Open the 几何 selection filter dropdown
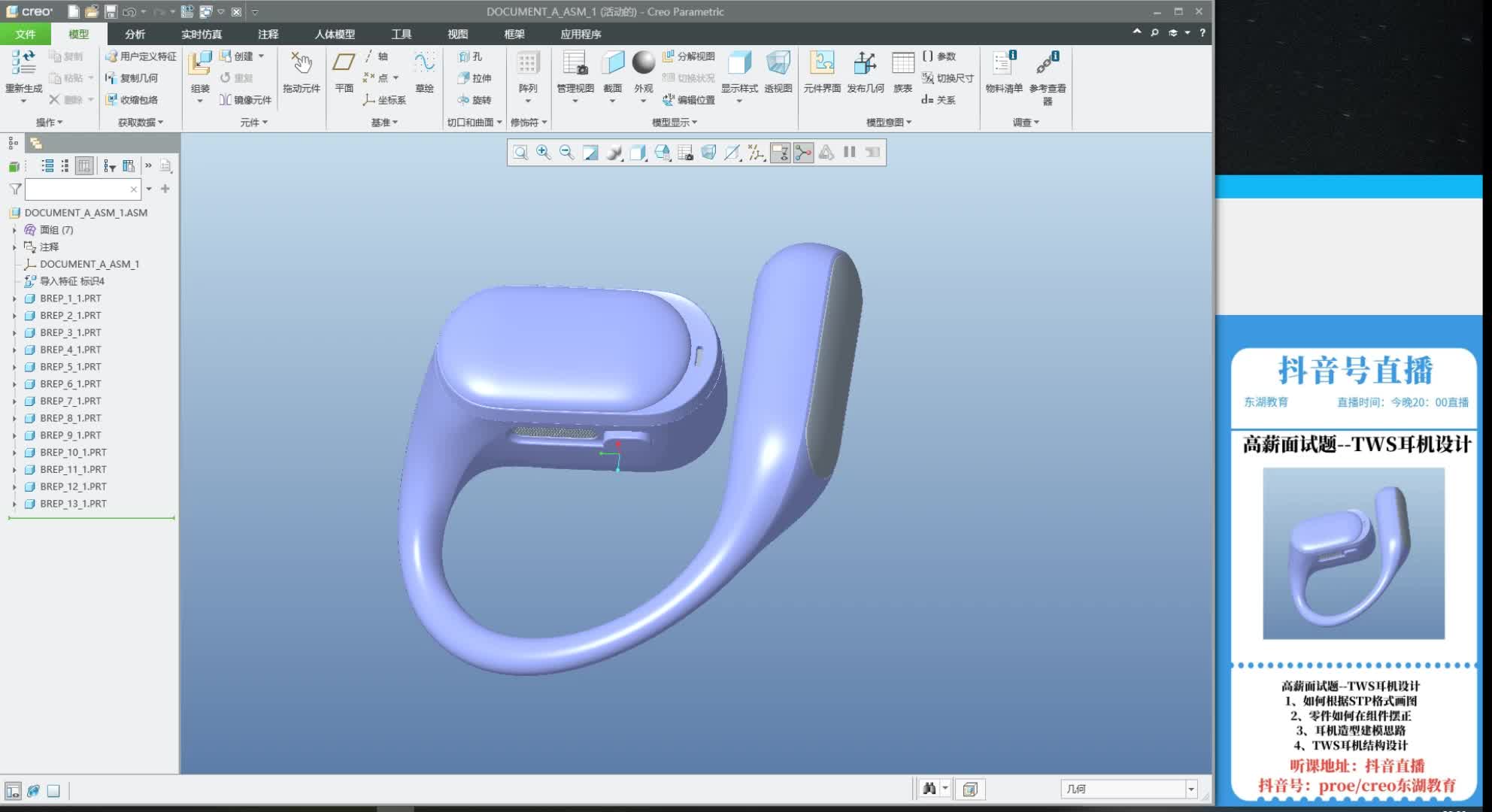Image resolution: width=1492 pixels, height=812 pixels. coord(1190,789)
